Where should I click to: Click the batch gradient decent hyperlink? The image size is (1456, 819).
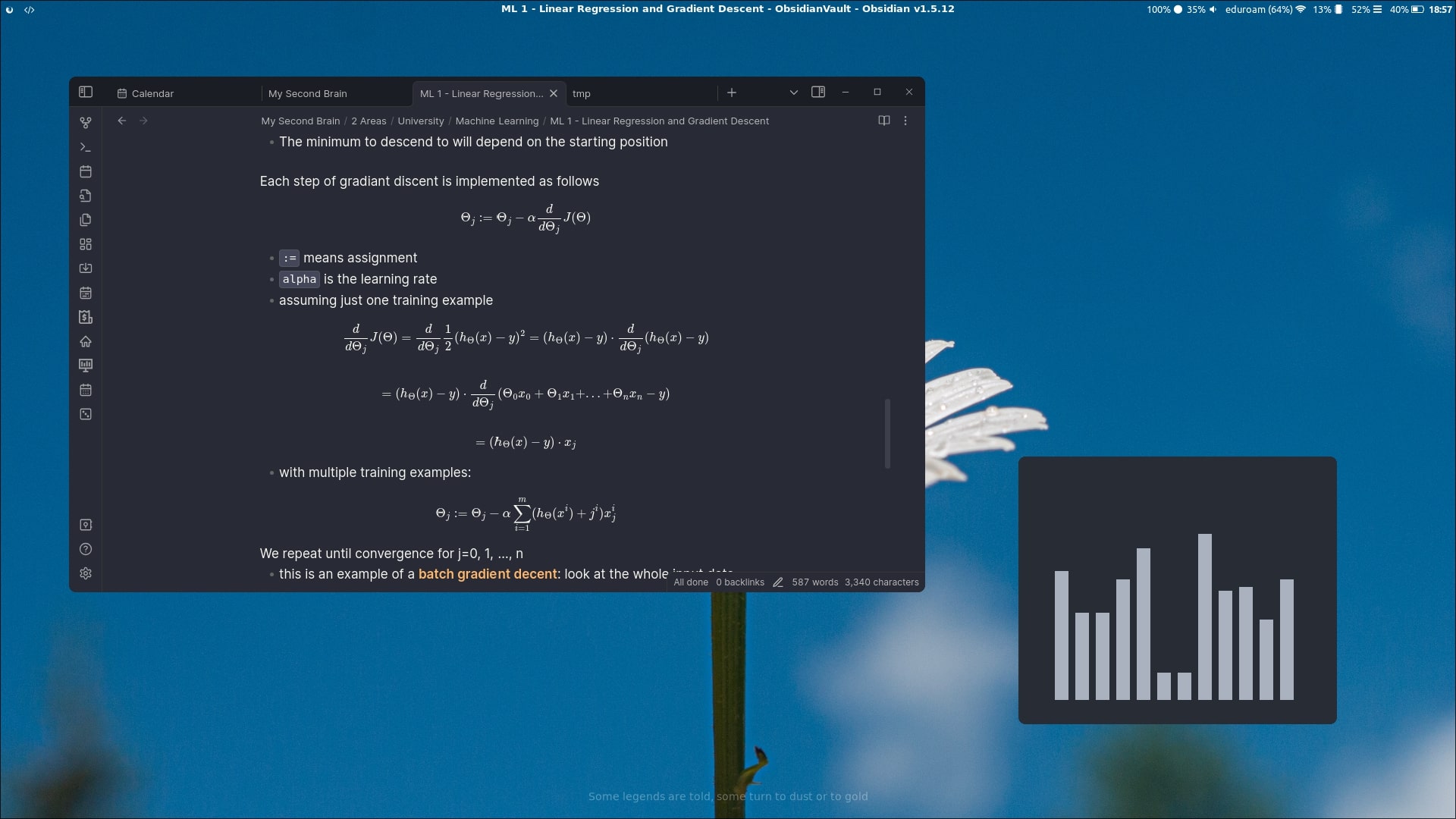pos(487,574)
